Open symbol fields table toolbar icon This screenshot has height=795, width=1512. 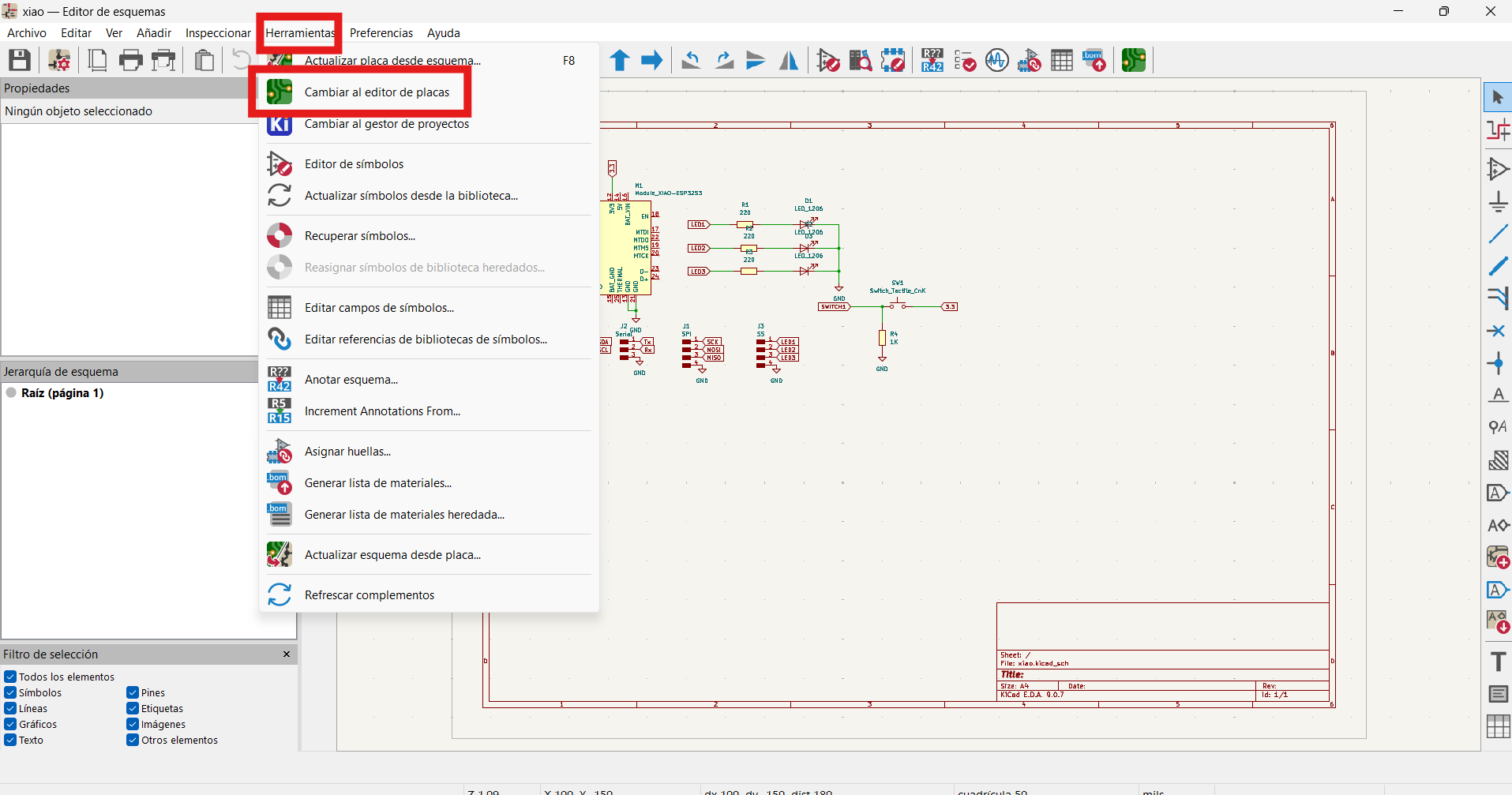point(1062,60)
